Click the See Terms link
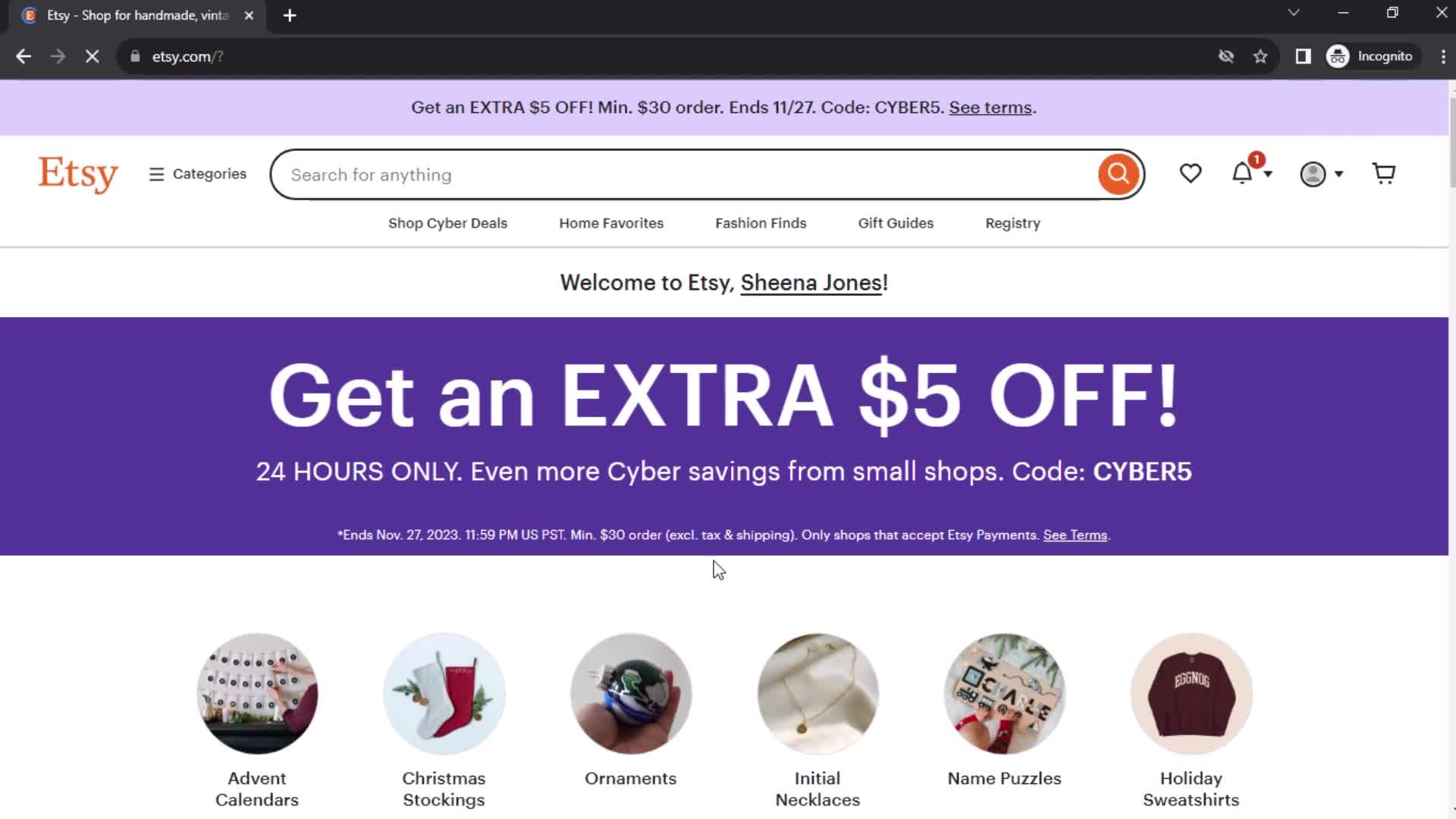The width and height of the screenshot is (1456, 819). click(1075, 535)
